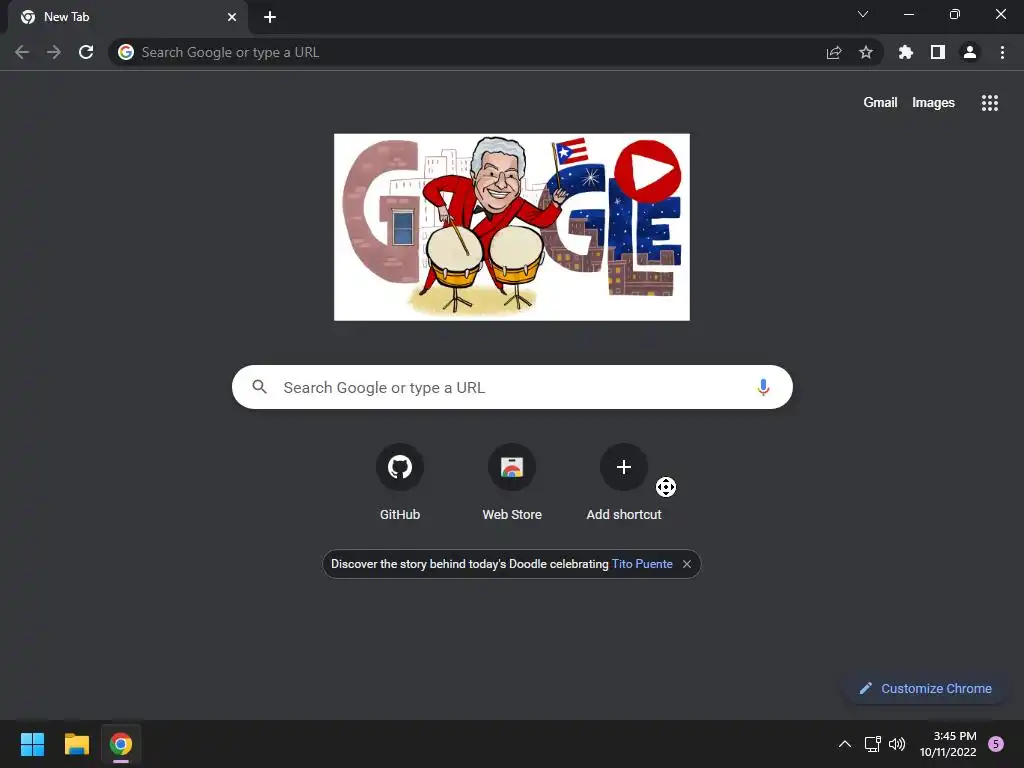The height and width of the screenshot is (768, 1024).
Task: Open the Windows Start menu
Action: pos(32,744)
